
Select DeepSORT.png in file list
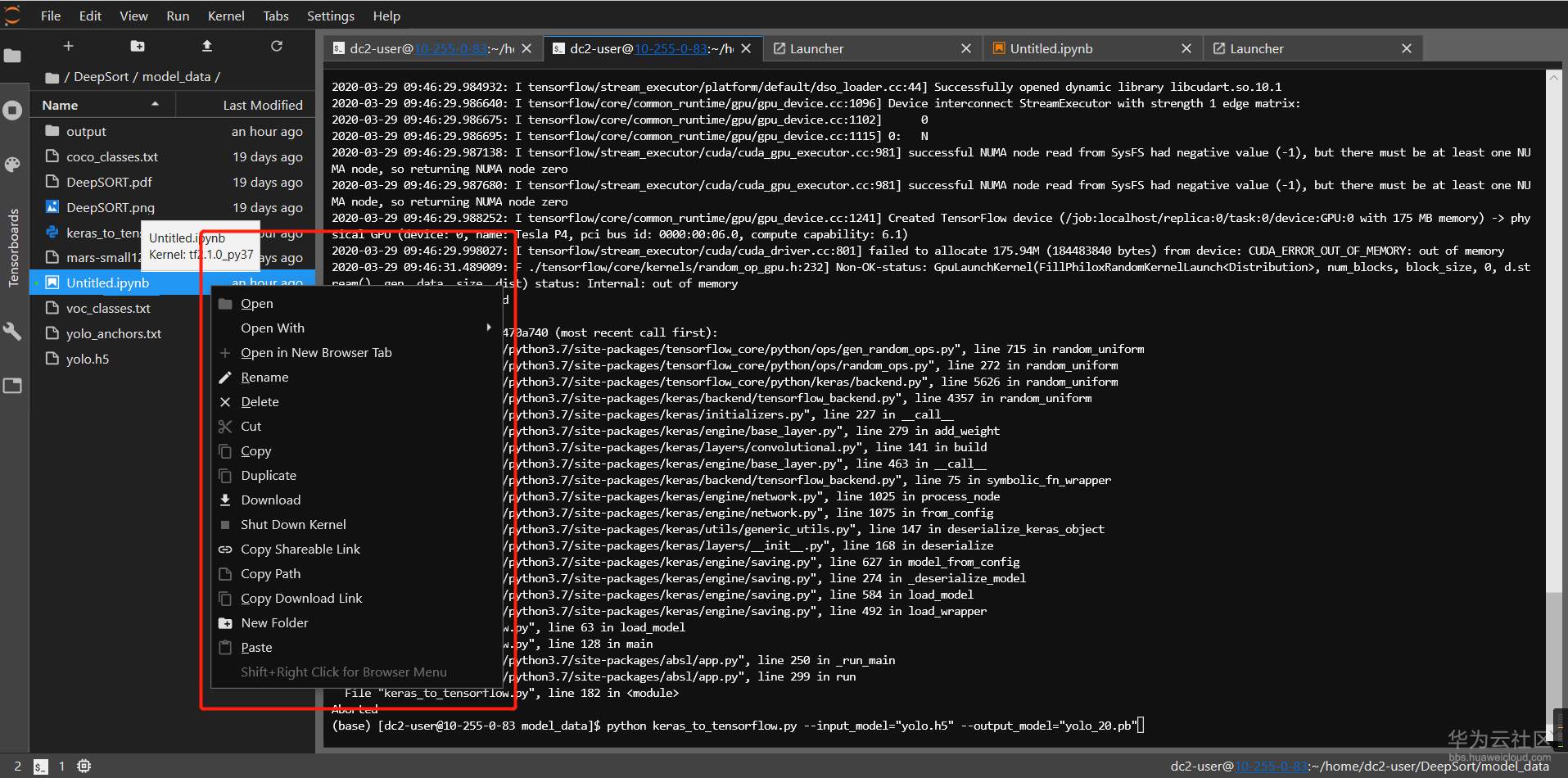[173, 207]
